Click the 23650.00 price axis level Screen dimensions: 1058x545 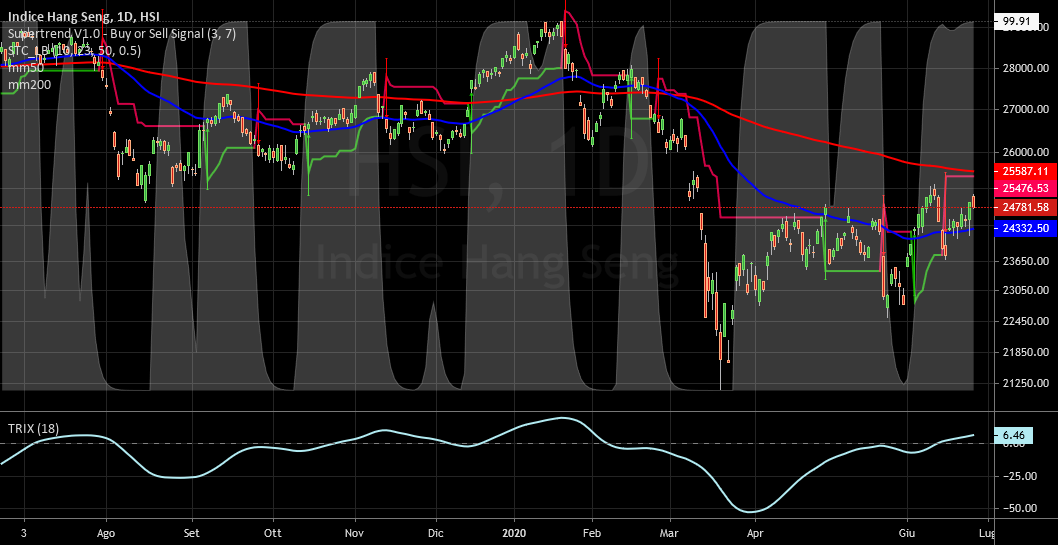click(1026, 260)
